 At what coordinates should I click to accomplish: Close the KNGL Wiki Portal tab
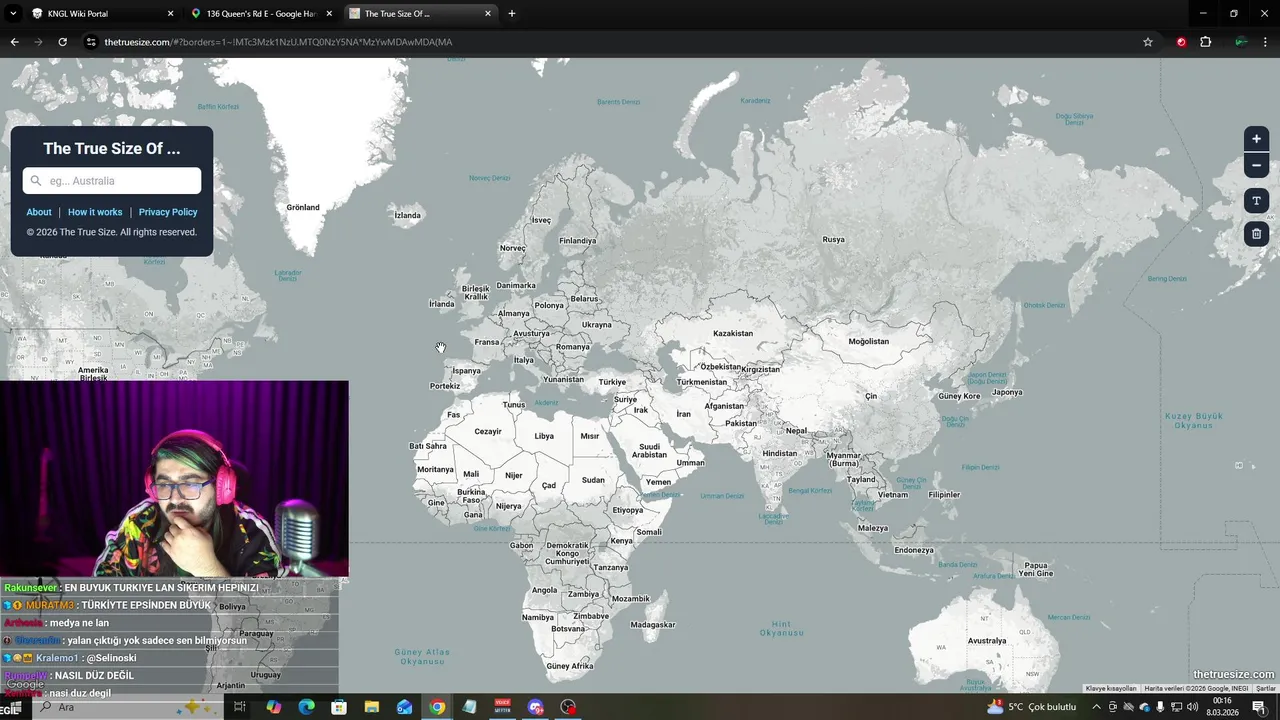coord(170,14)
